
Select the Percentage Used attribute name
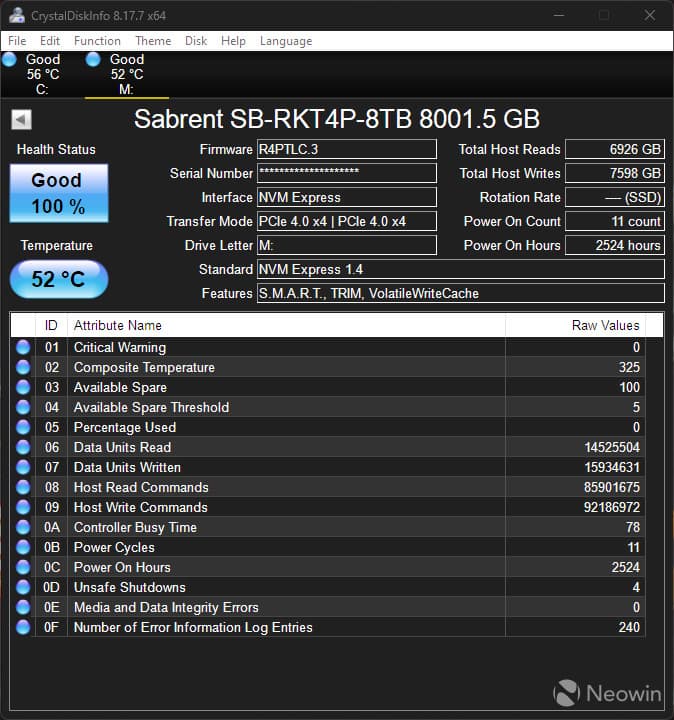point(125,427)
